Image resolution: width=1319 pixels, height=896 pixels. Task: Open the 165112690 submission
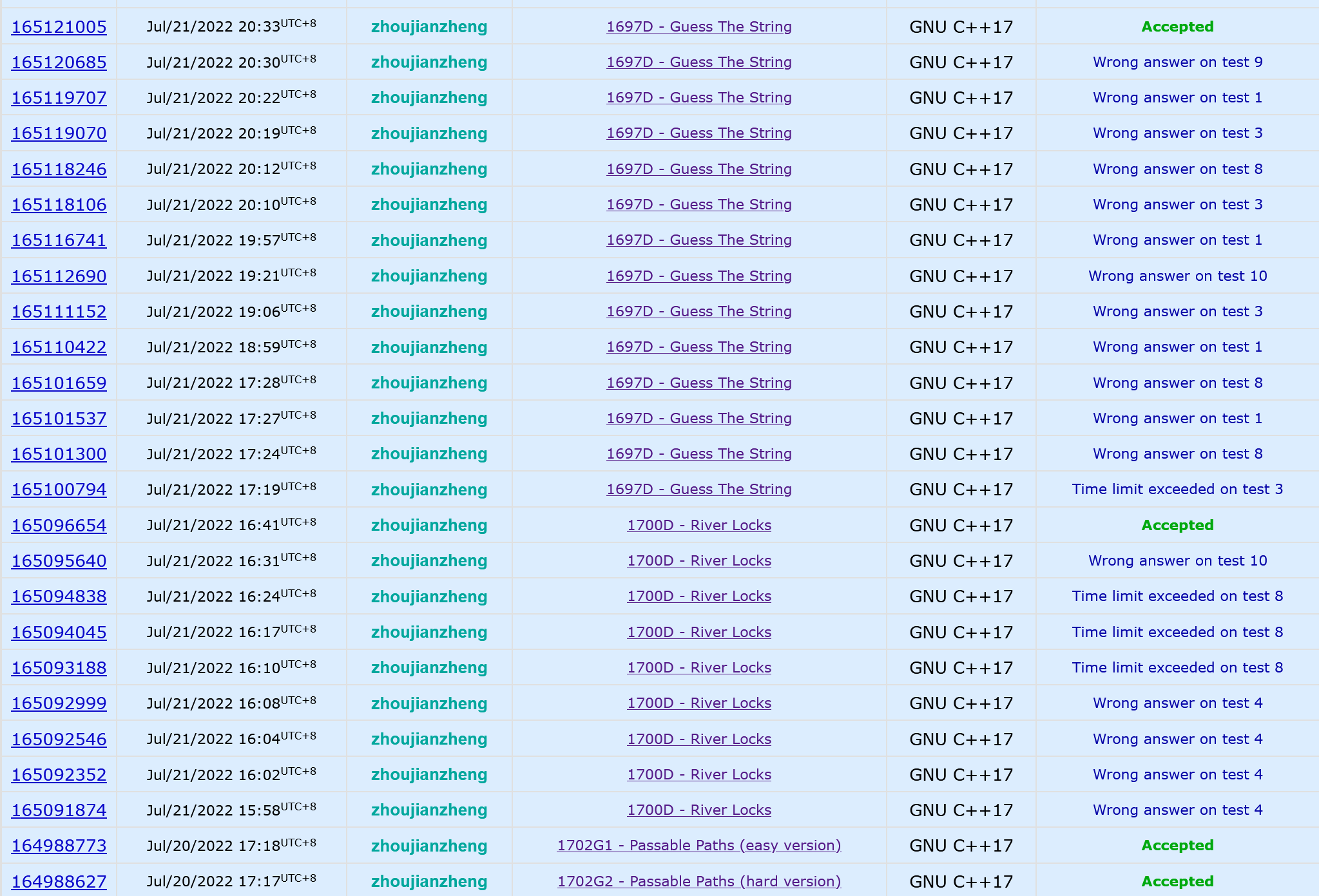click(x=59, y=276)
